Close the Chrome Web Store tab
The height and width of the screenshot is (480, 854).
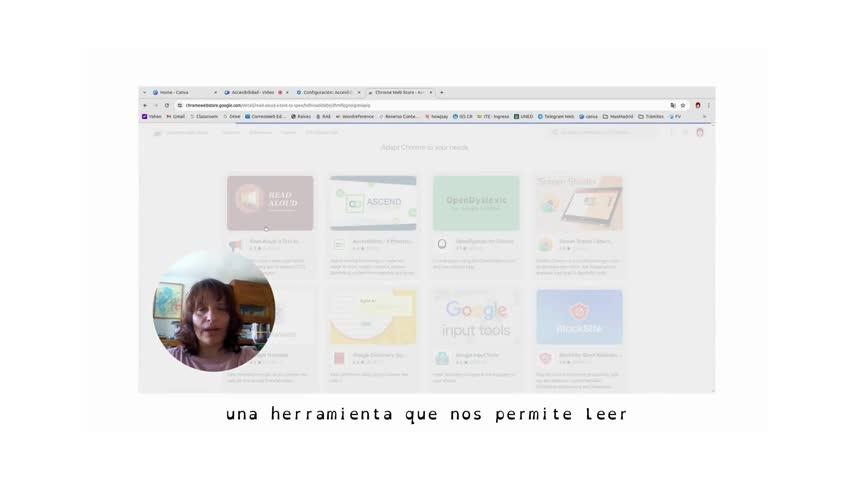[x=431, y=93]
